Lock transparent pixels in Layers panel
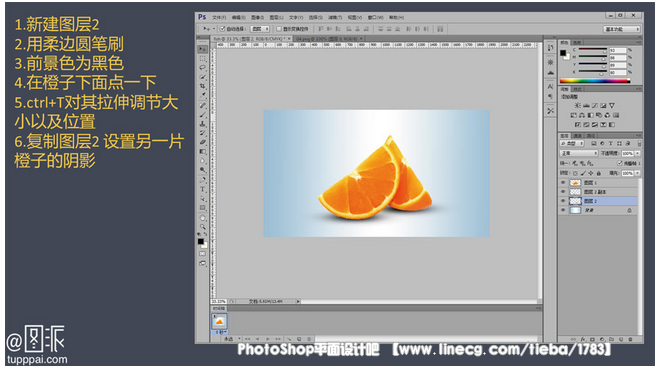Image resolution: width=661 pixels, height=366 pixels. coord(575,173)
